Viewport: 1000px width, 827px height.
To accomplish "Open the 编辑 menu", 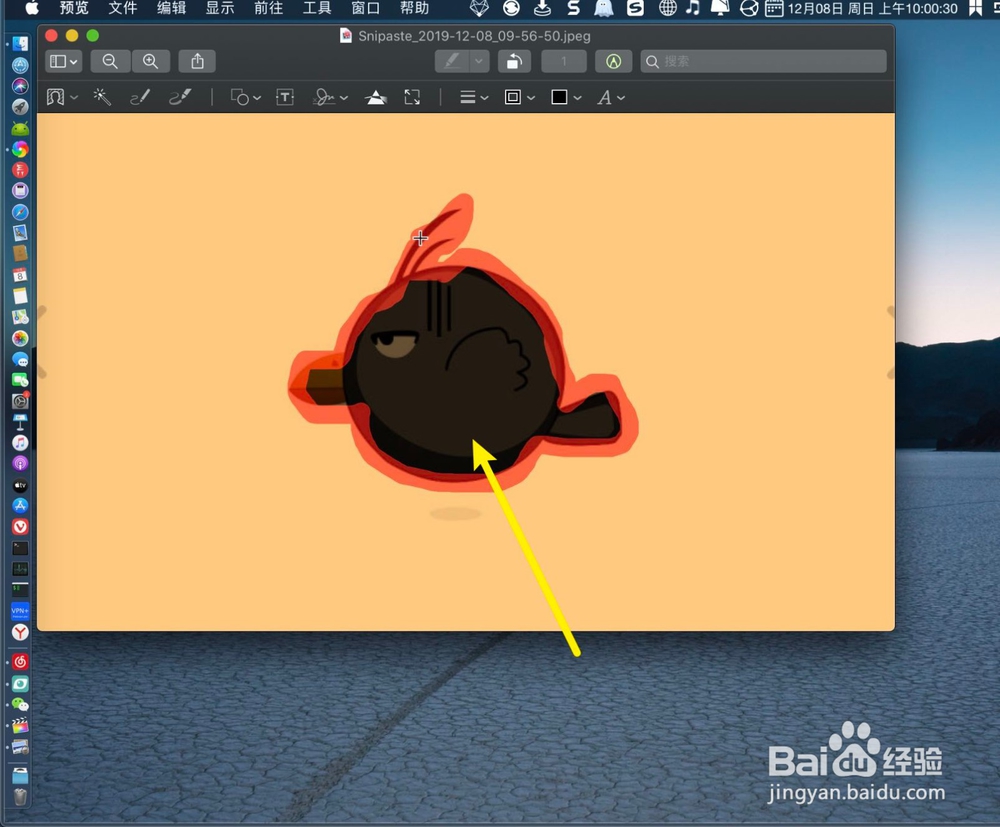I will [x=172, y=8].
